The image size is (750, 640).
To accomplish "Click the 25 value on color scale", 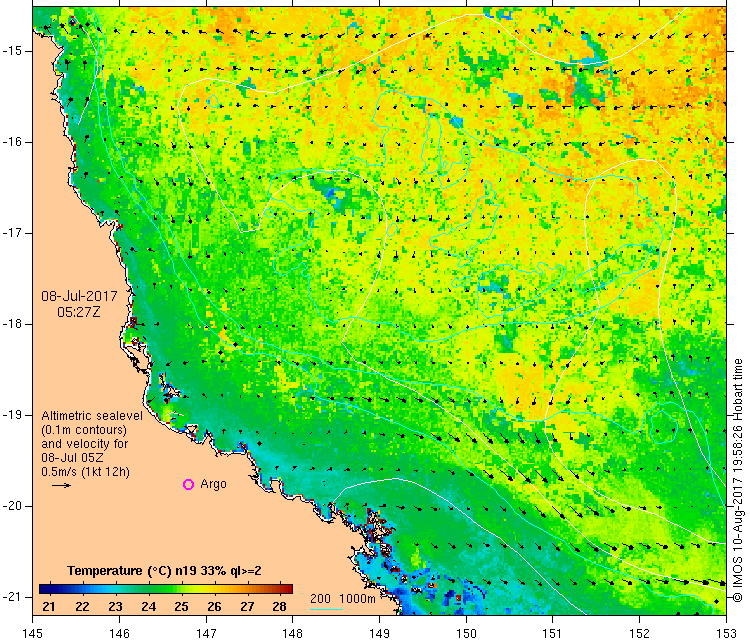I will 181,607.
